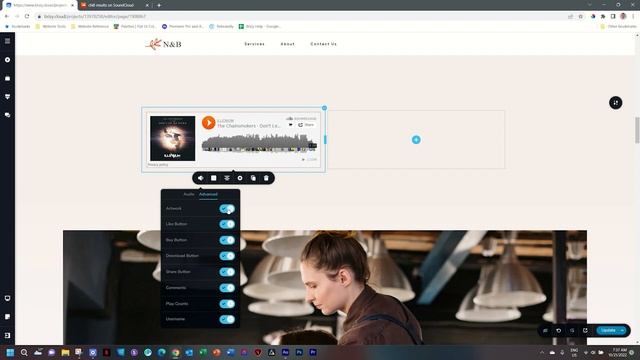Click the preview icon next to Update
The height and width of the screenshot is (360, 640).
[585, 331]
